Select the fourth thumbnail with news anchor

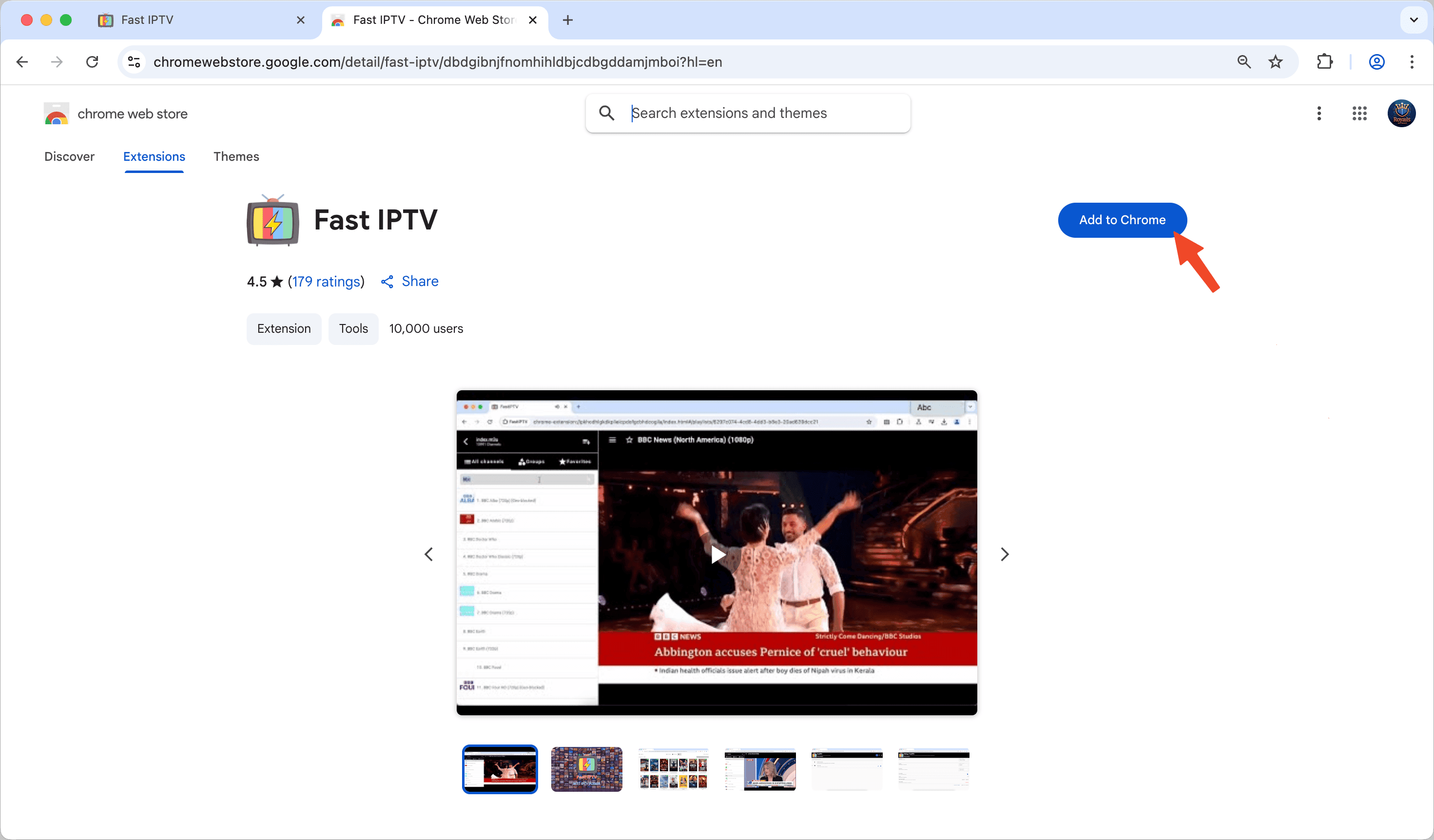[760, 769]
